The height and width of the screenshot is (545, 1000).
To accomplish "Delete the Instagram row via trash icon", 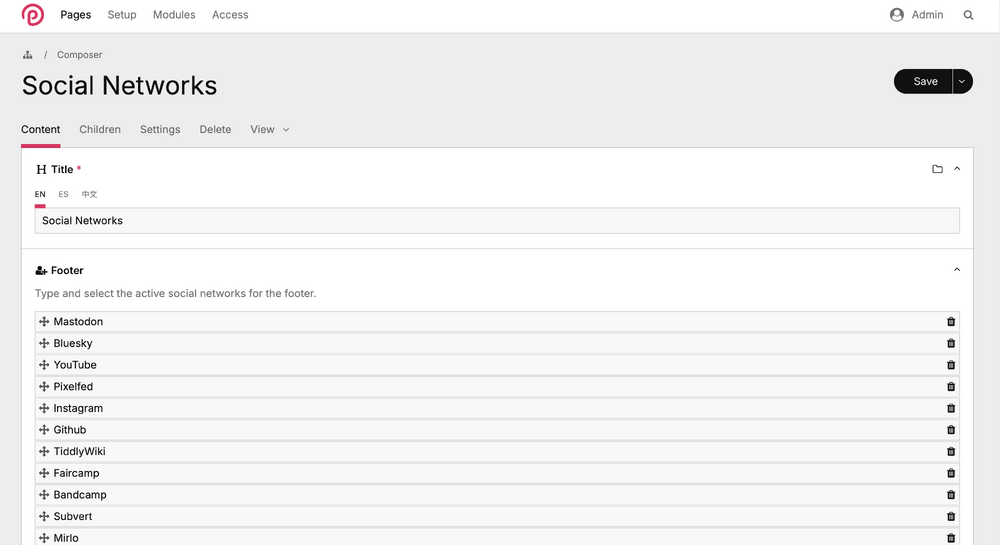I will (x=951, y=409).
